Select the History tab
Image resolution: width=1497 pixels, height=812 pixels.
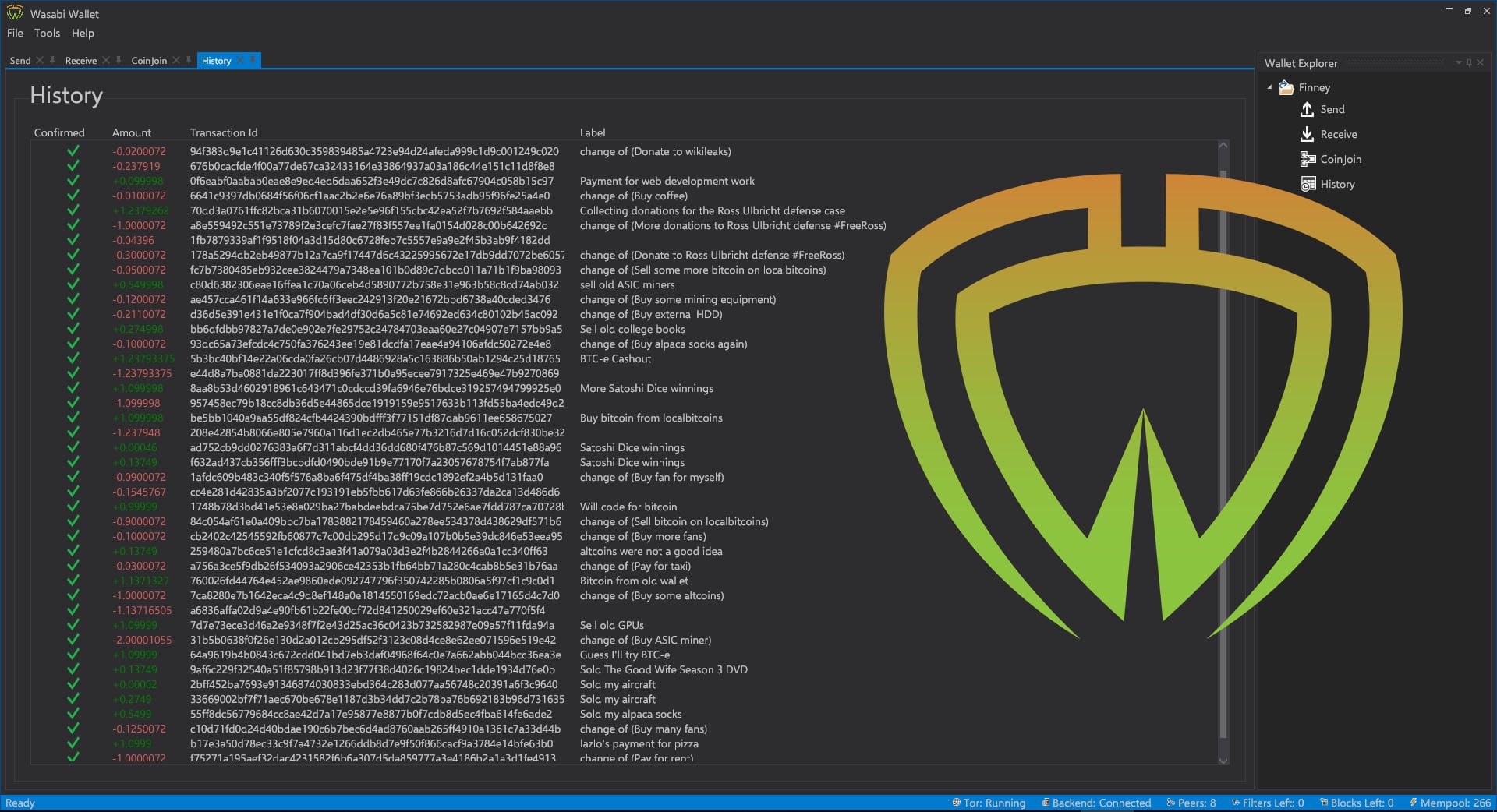[x=216, y=60]
